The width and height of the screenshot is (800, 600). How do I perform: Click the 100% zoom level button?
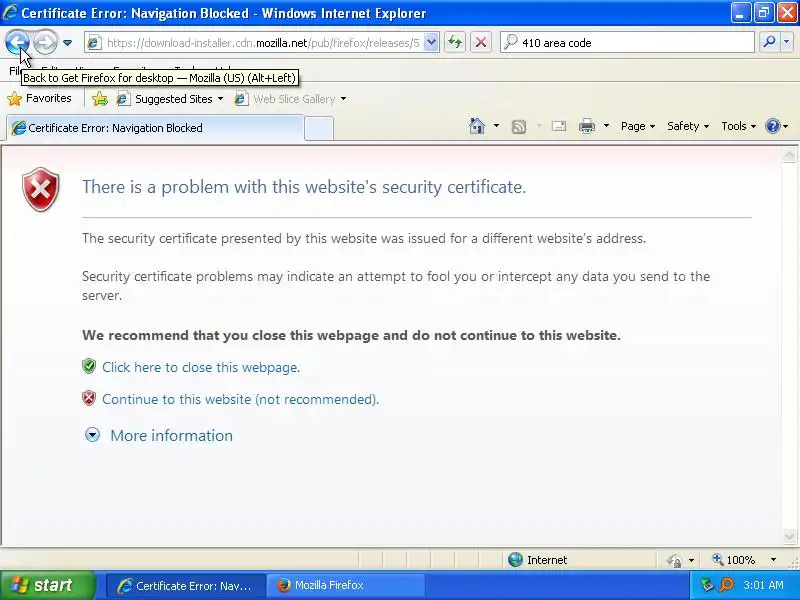click(x=734, y=560)
